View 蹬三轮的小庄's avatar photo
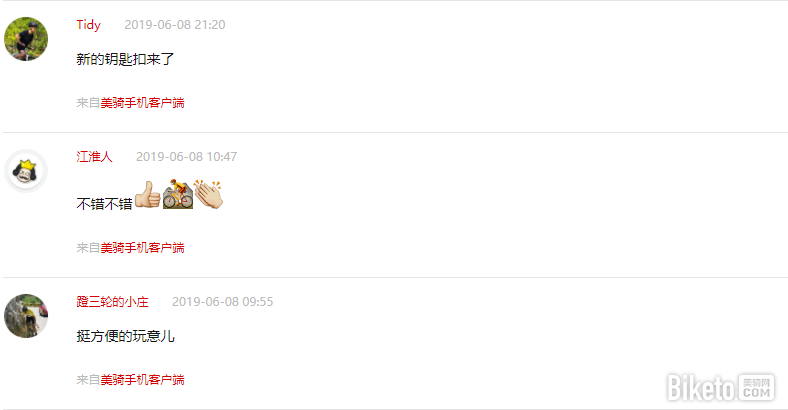This screenshot has height=410, width=788. [x=26, y=316]
